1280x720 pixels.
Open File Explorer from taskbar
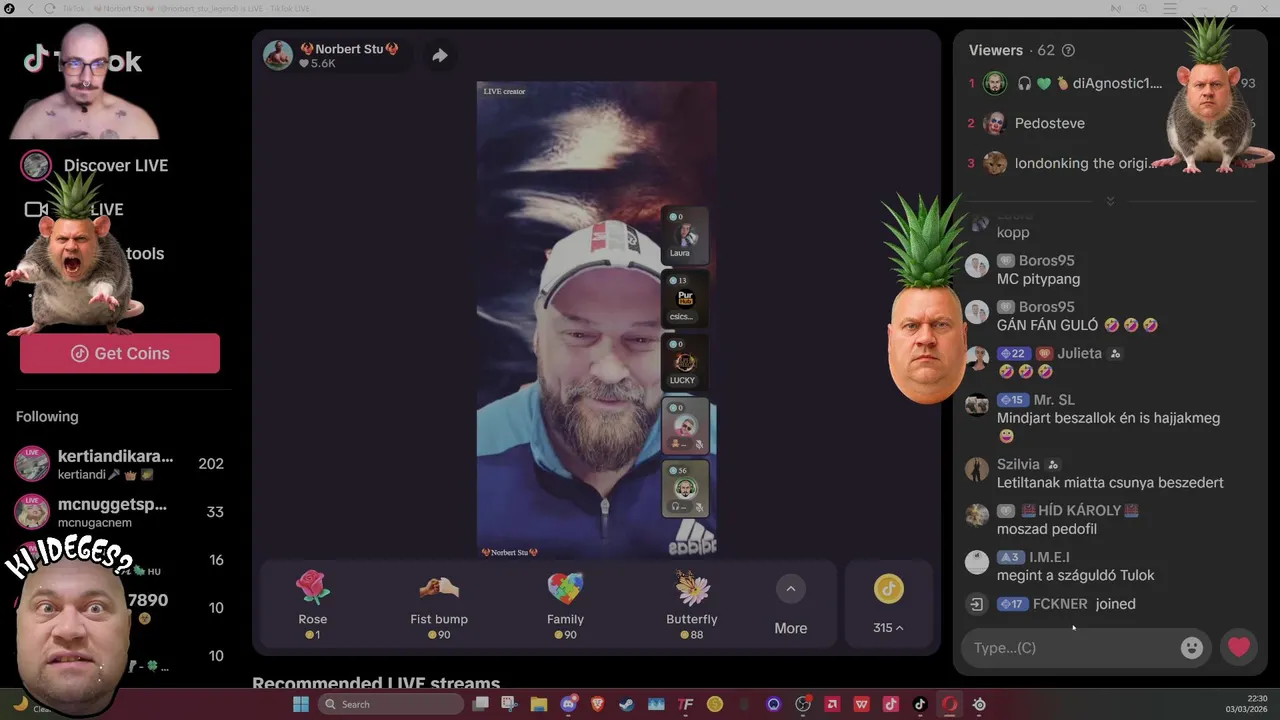pos(539,704)
